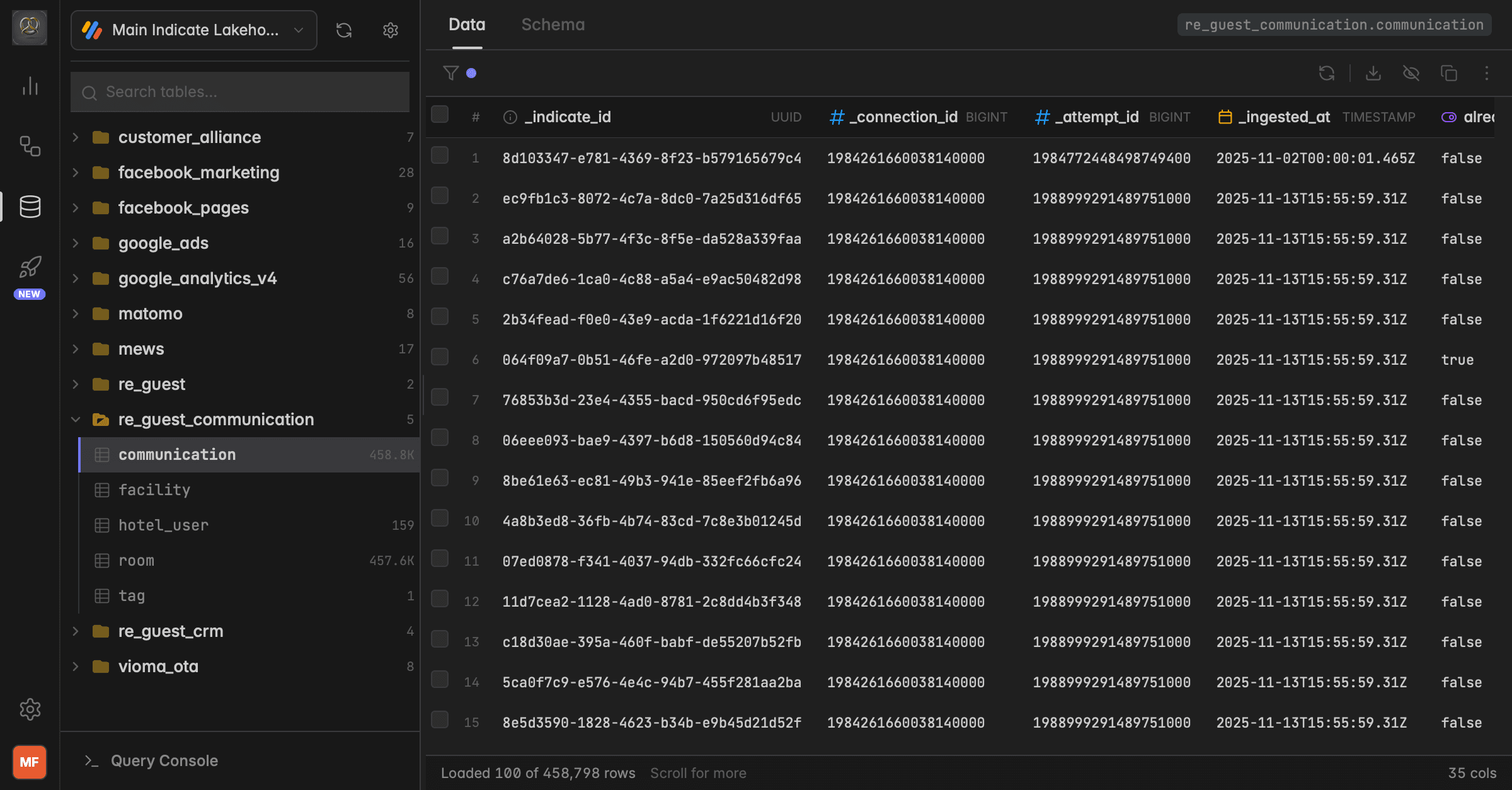The width and height of the screenshot is (1512, 790).
Task: Collapse the re_guest_communication folder
Action: click(x=76, y=420)
